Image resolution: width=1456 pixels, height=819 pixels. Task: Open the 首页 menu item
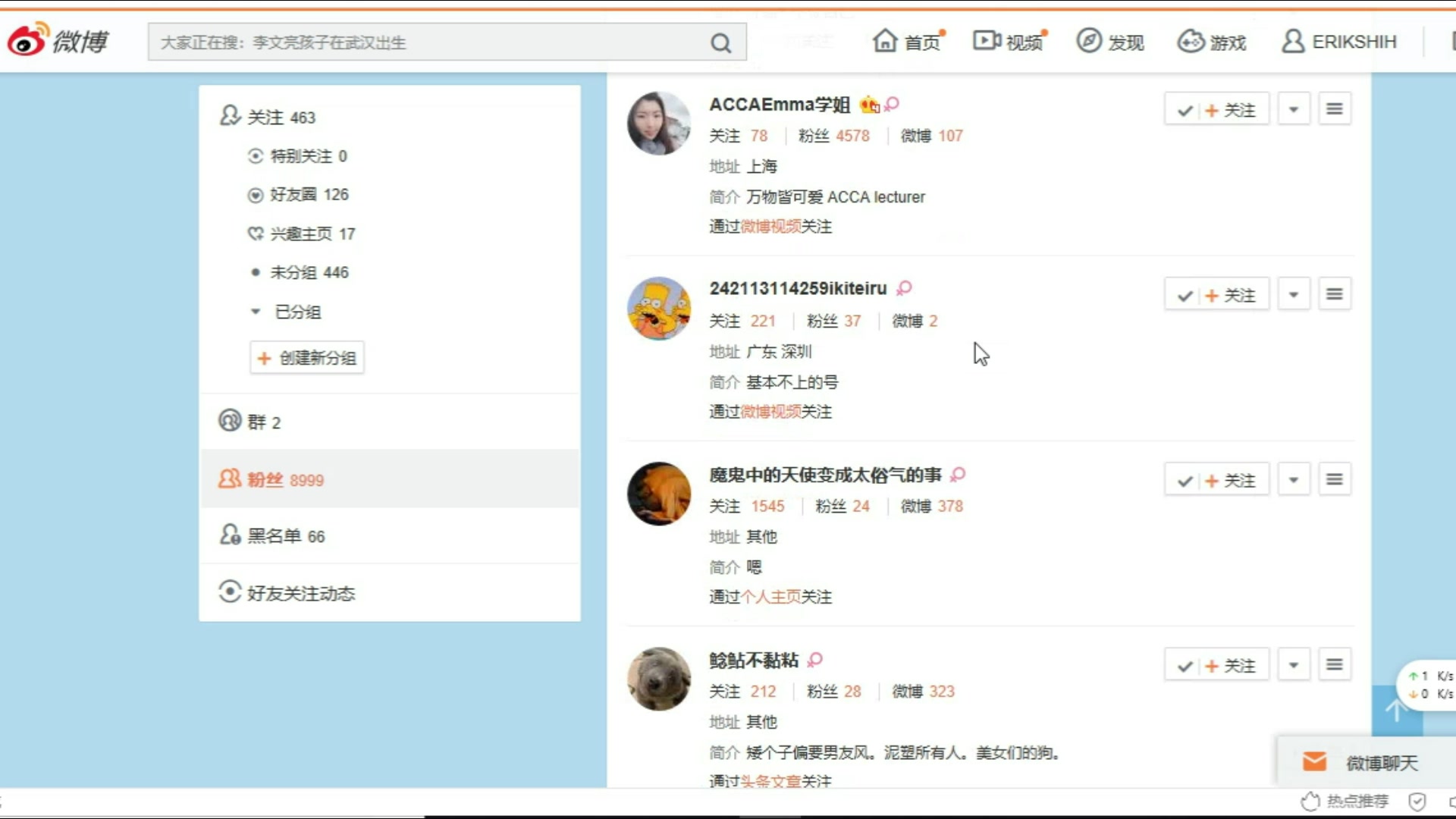[907, 42]
